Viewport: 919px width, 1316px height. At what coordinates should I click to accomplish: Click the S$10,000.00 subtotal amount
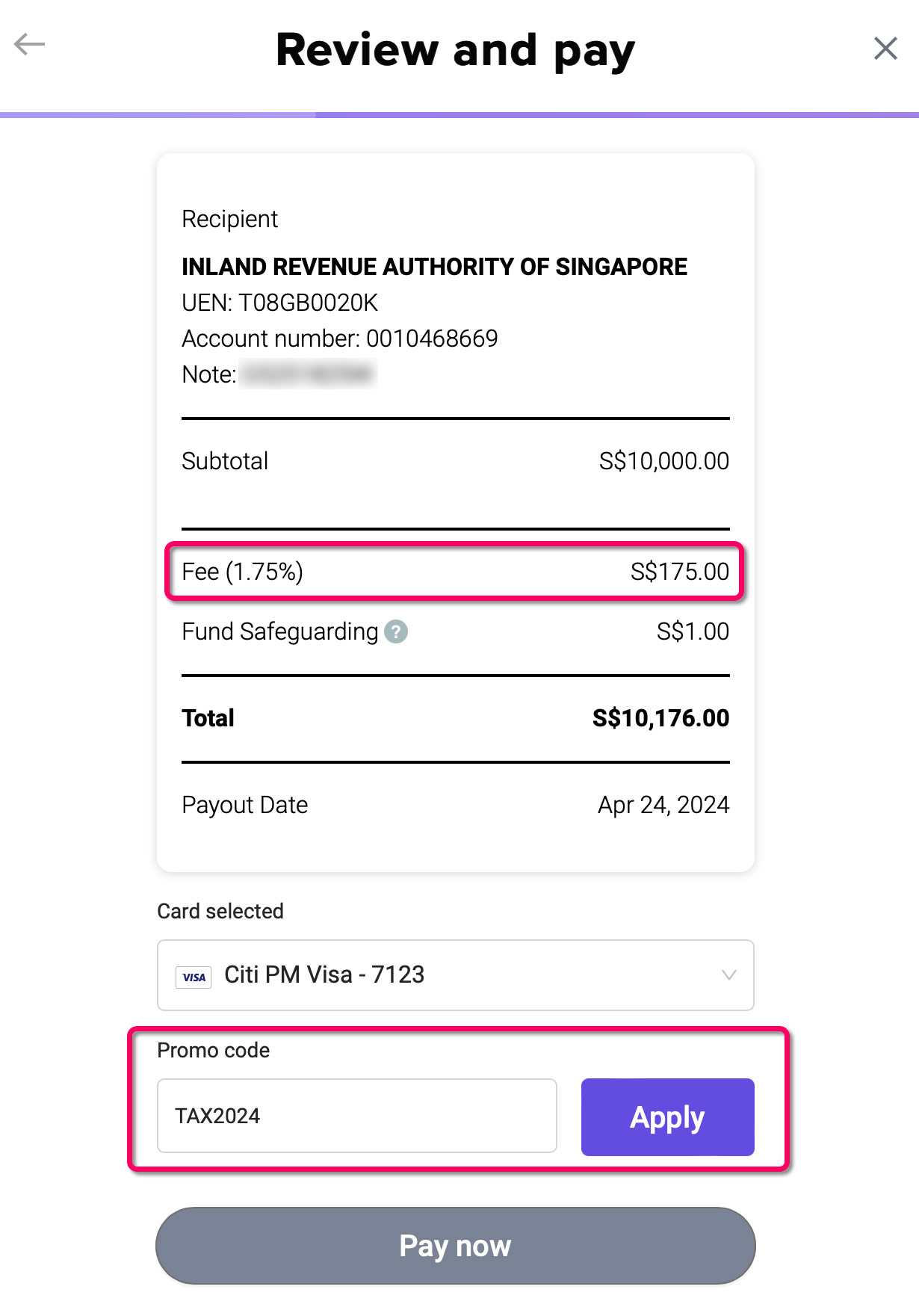663,461
